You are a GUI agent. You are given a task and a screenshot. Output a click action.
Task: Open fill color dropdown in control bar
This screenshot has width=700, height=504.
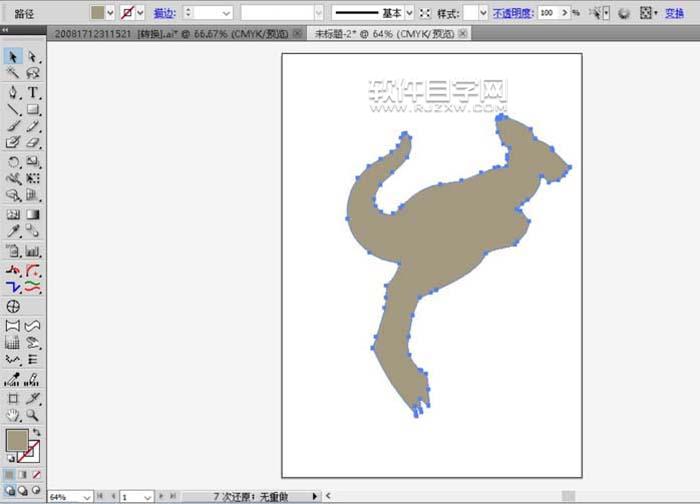[110, 13]
